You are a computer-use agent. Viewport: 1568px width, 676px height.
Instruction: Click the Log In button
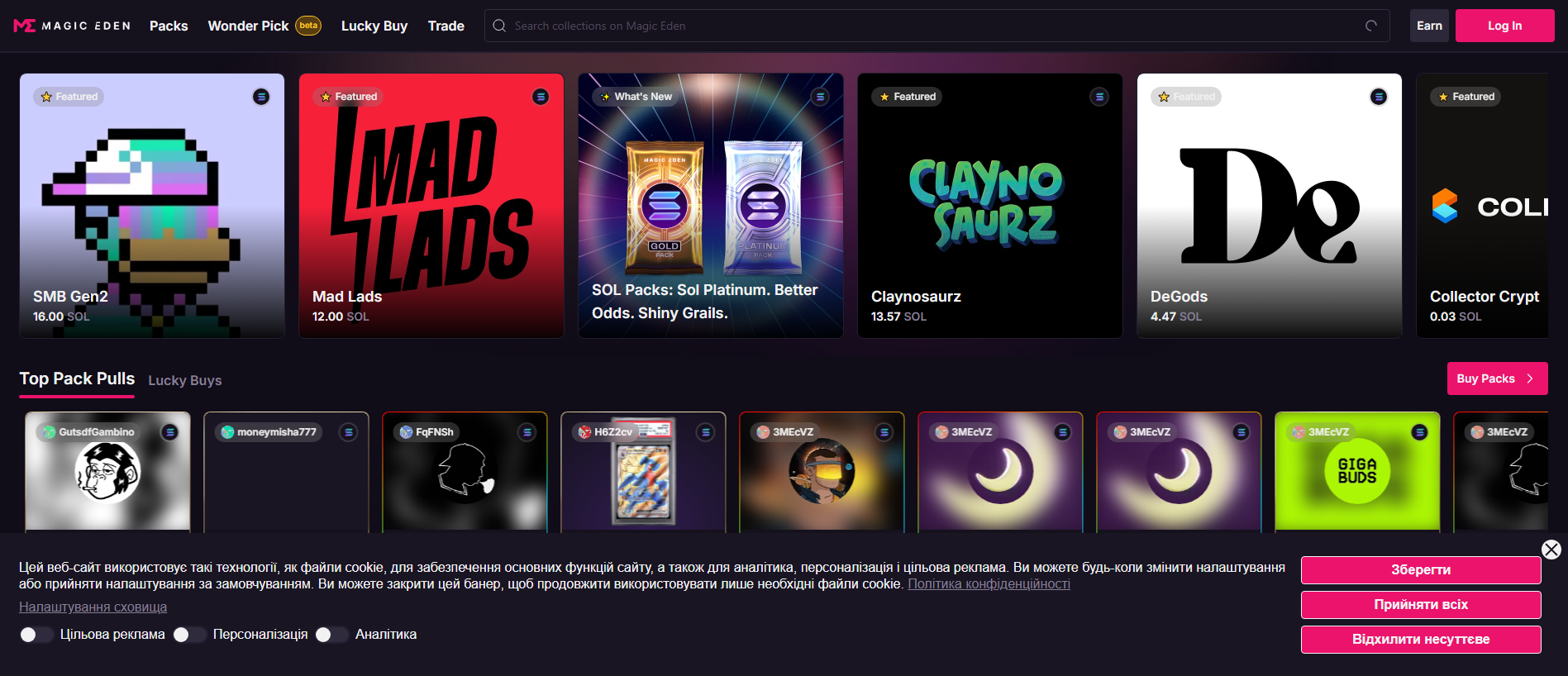pos(1504,26)
